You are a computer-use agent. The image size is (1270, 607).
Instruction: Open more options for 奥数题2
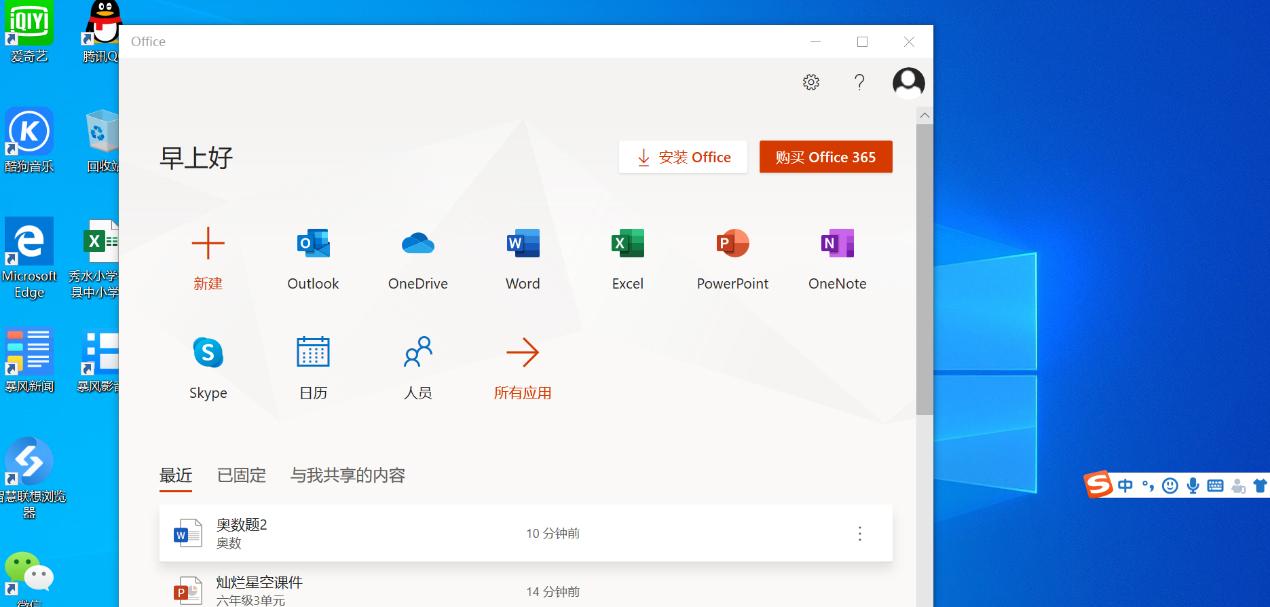pos(860,534)
